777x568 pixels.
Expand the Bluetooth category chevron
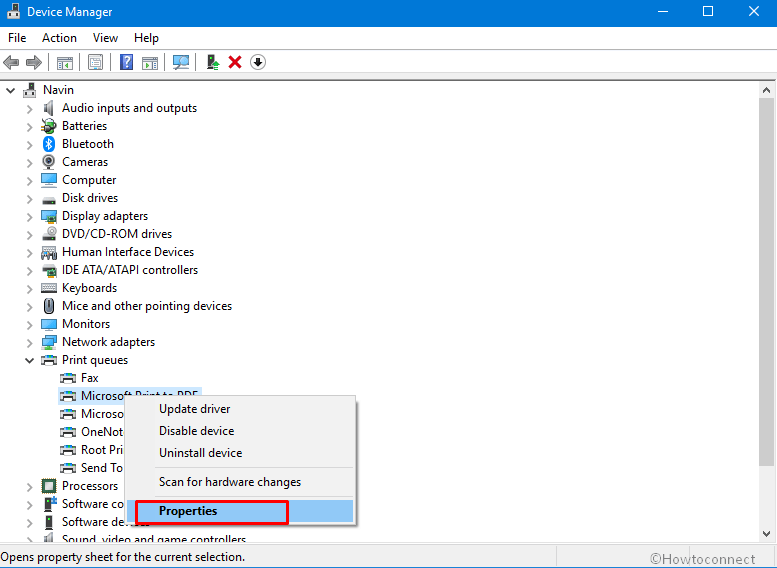point(30,145)
